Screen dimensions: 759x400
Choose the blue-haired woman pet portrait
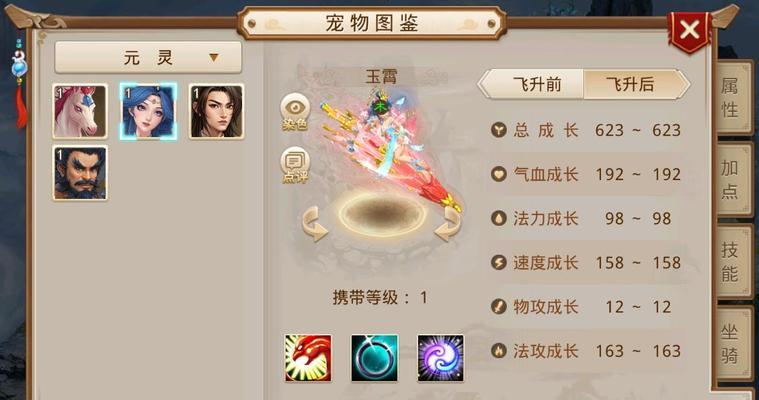[149, 111]
